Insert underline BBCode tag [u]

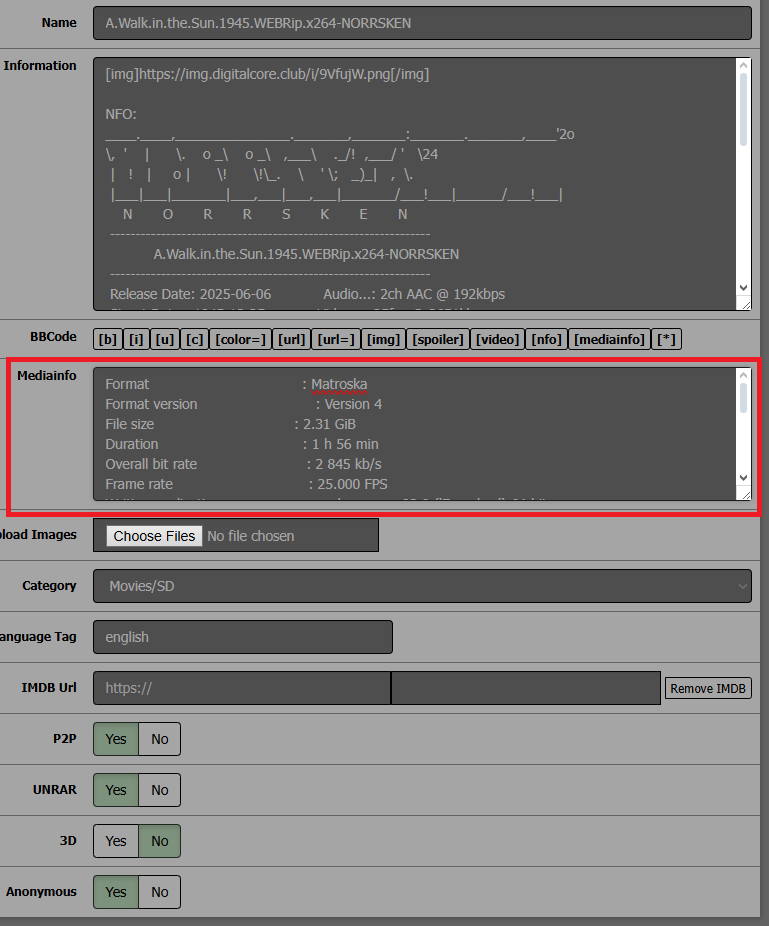point(165,339)
